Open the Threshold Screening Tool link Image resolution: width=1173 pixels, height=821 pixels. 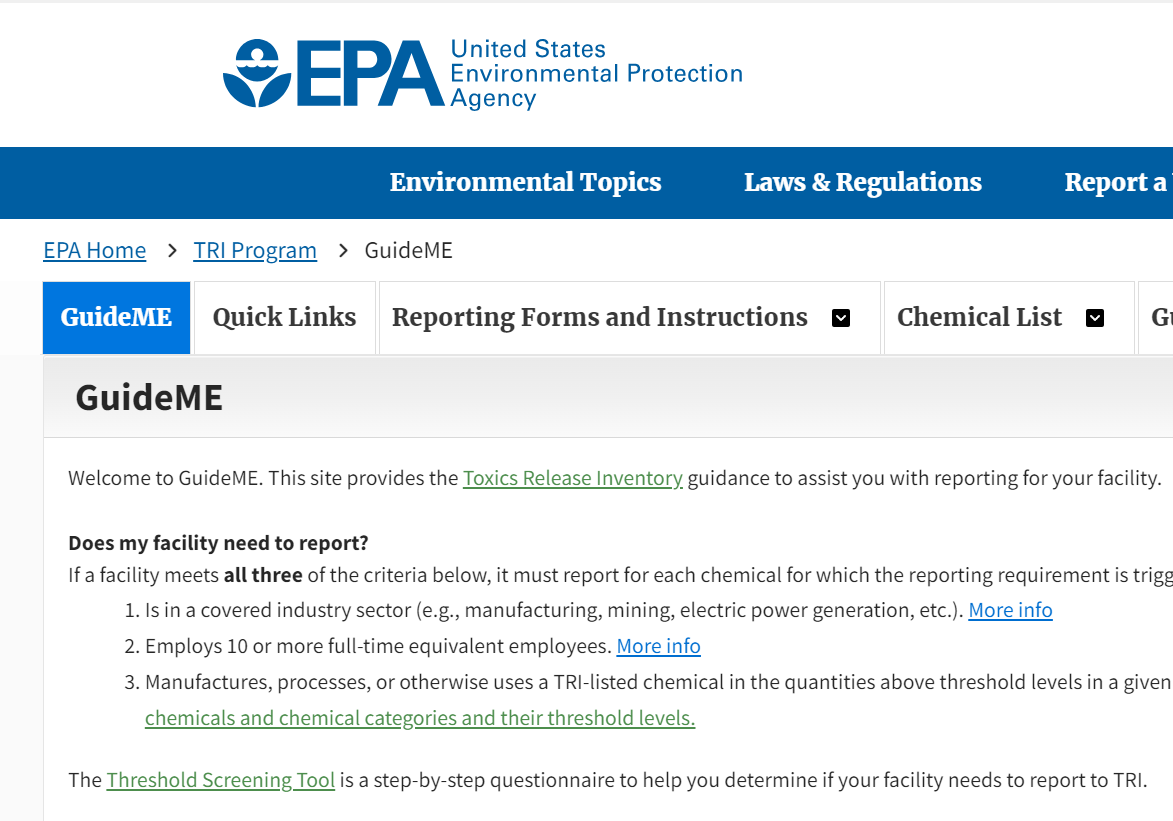tap(220, 780)
